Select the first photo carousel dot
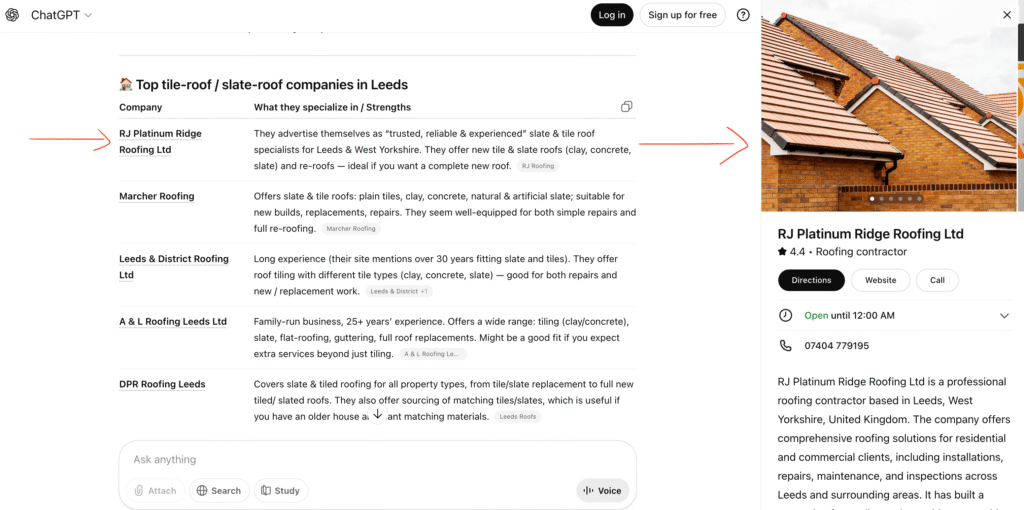This screenshot has width=1024, height=510. click(872, 199)
